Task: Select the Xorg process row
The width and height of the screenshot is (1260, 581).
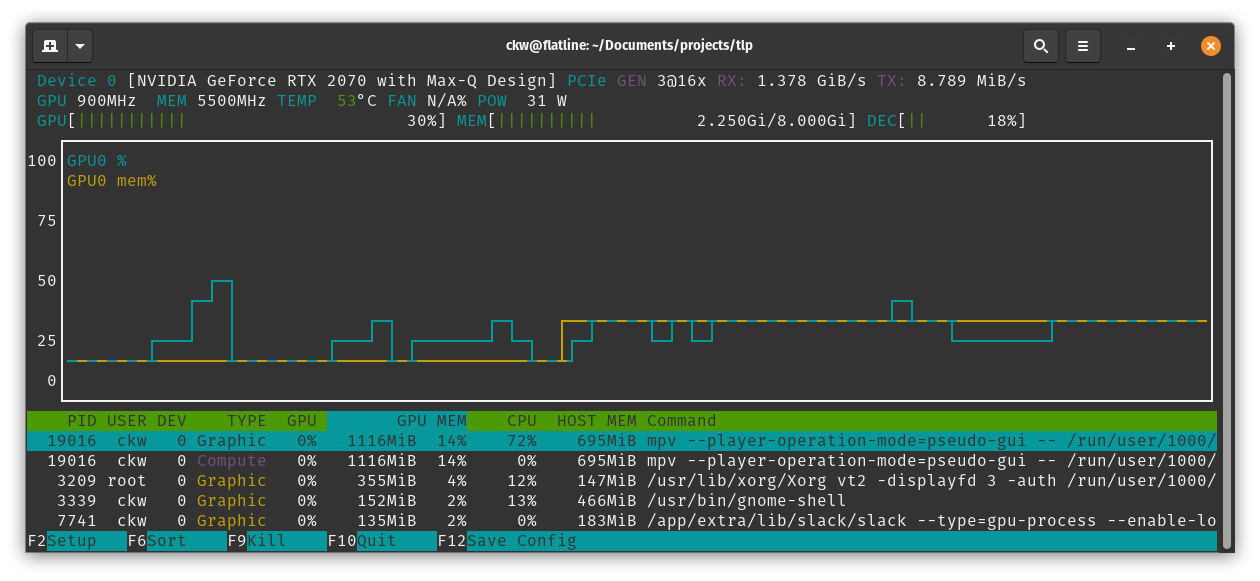Action: pos(400,480)
